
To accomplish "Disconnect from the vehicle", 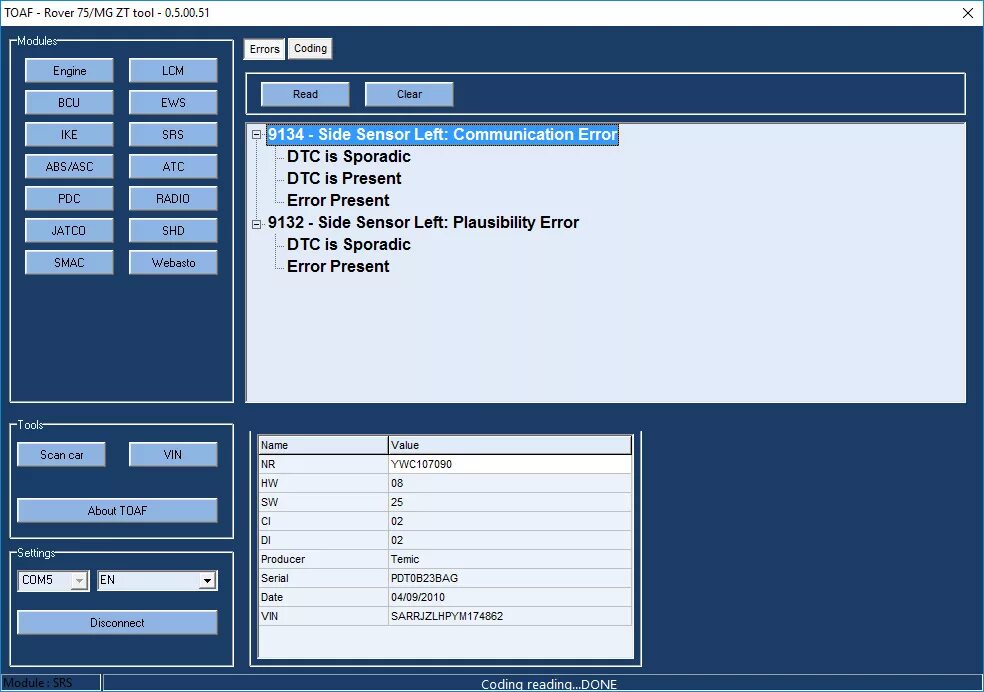I will coord(117,623).
